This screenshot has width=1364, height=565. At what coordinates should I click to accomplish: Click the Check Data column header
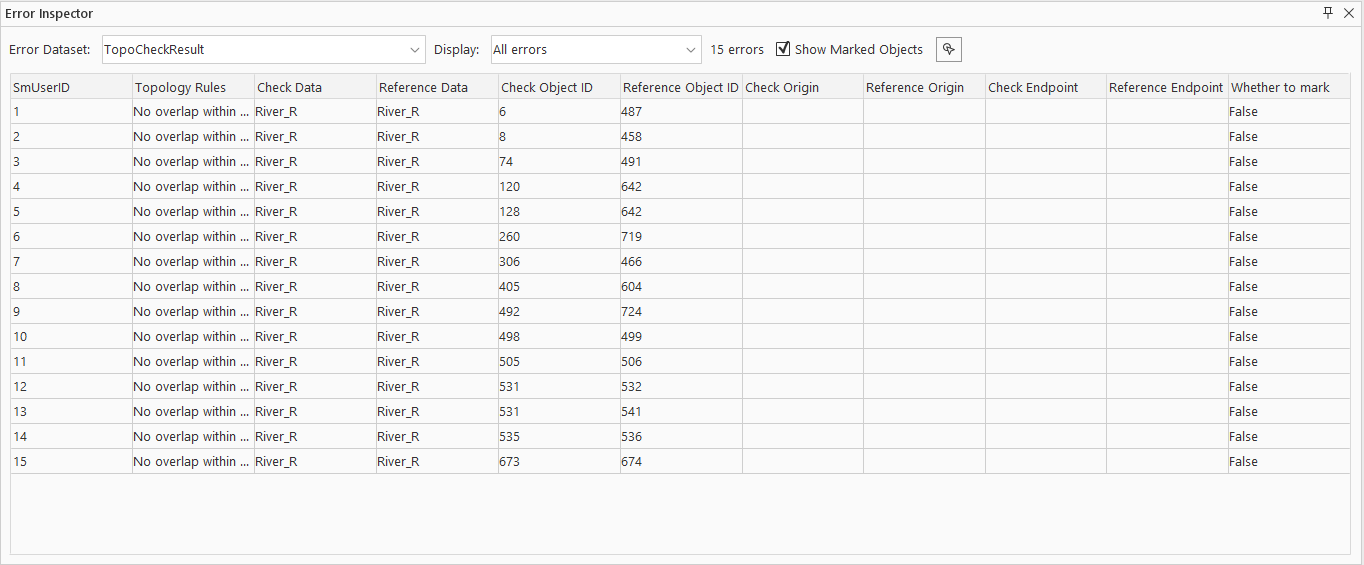click(x=314, y=87)
